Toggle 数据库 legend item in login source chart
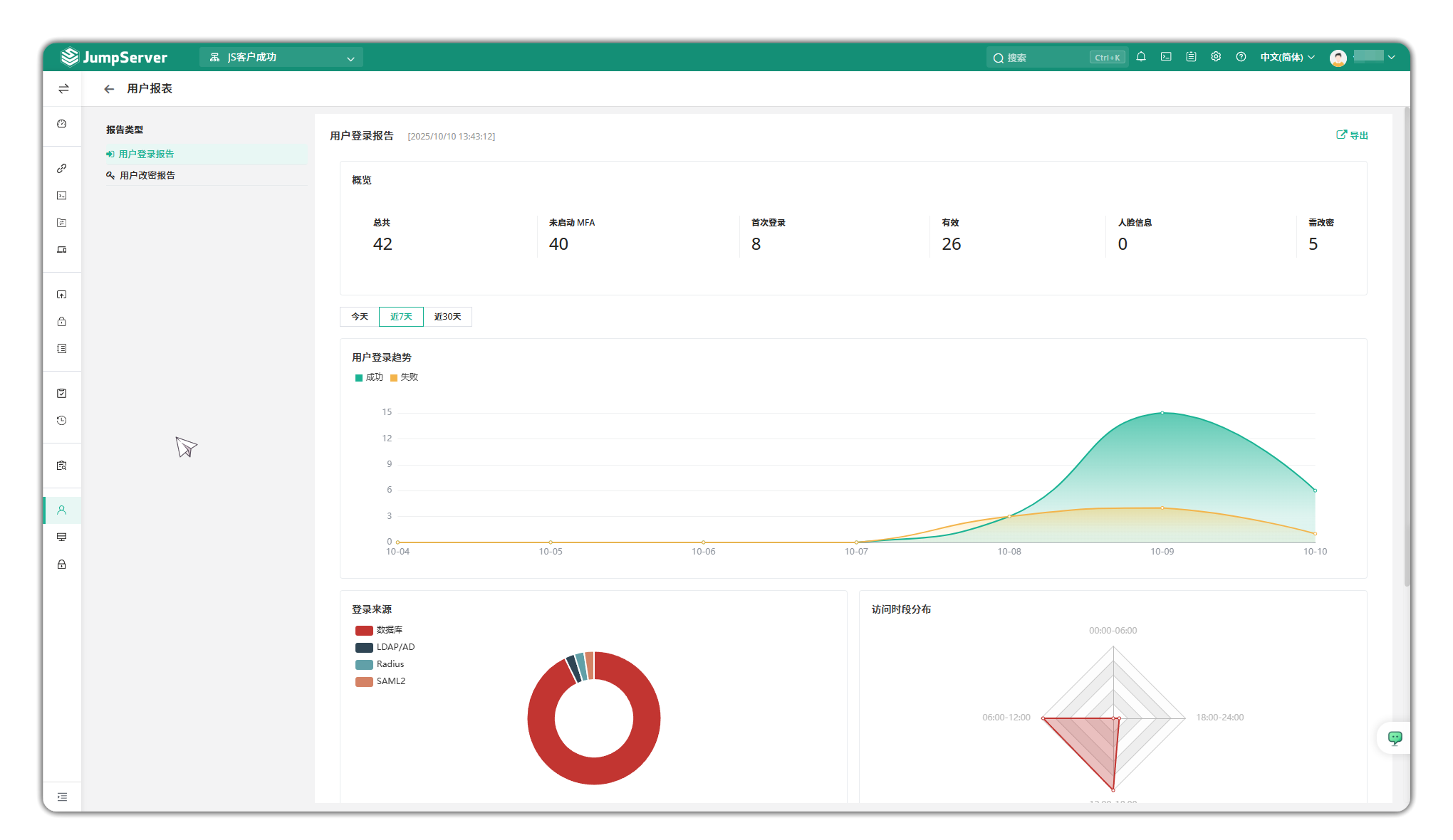 pos(389,630)
